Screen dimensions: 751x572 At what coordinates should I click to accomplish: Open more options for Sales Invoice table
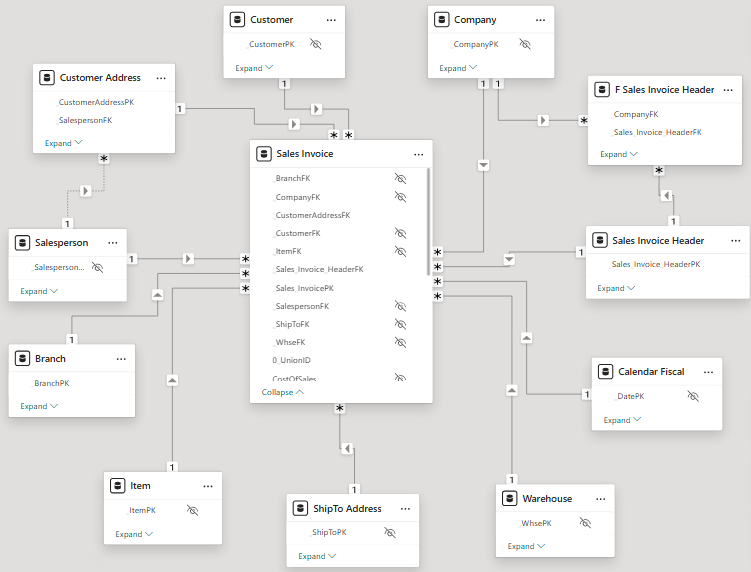(x=418, y=154)
